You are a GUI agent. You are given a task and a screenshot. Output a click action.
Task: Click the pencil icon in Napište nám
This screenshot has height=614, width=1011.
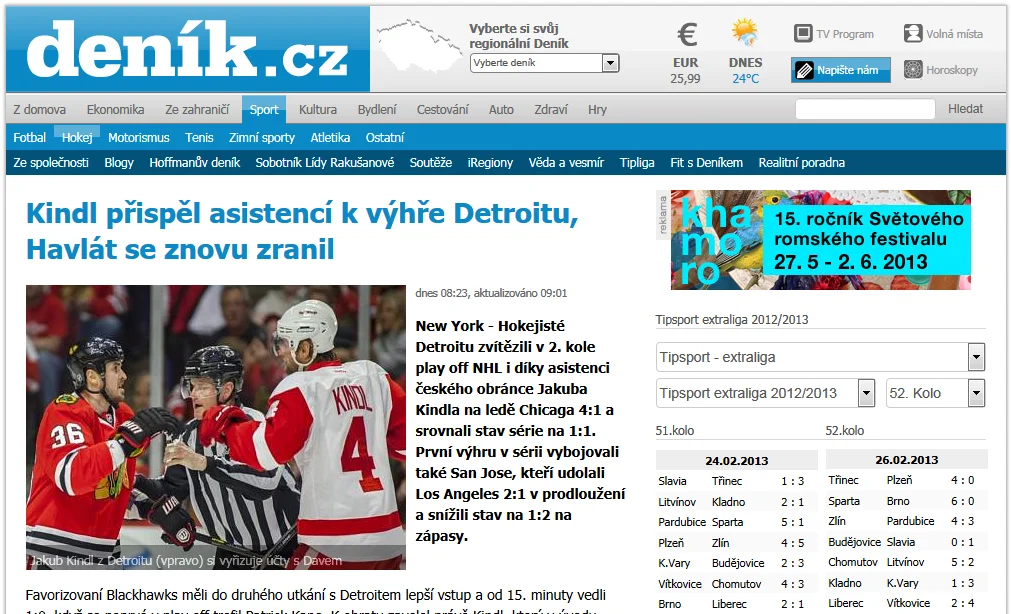[804, 70]
